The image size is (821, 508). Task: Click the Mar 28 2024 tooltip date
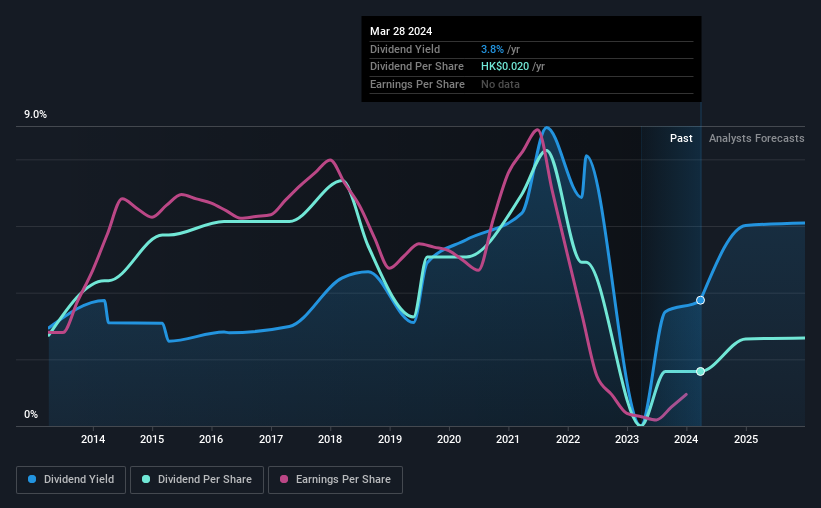click(401, 31)
